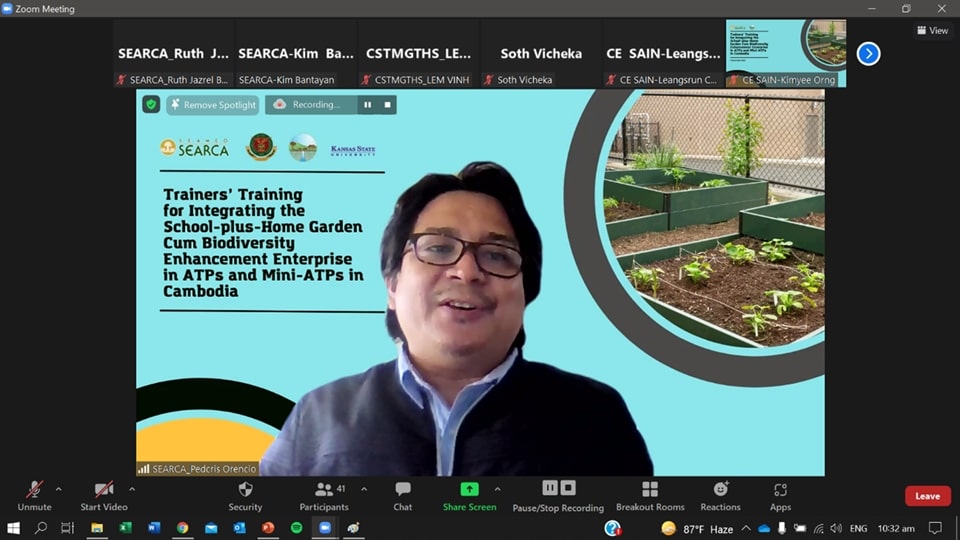Open the Apps panel
960x540 pixels.
pos(780,490)
